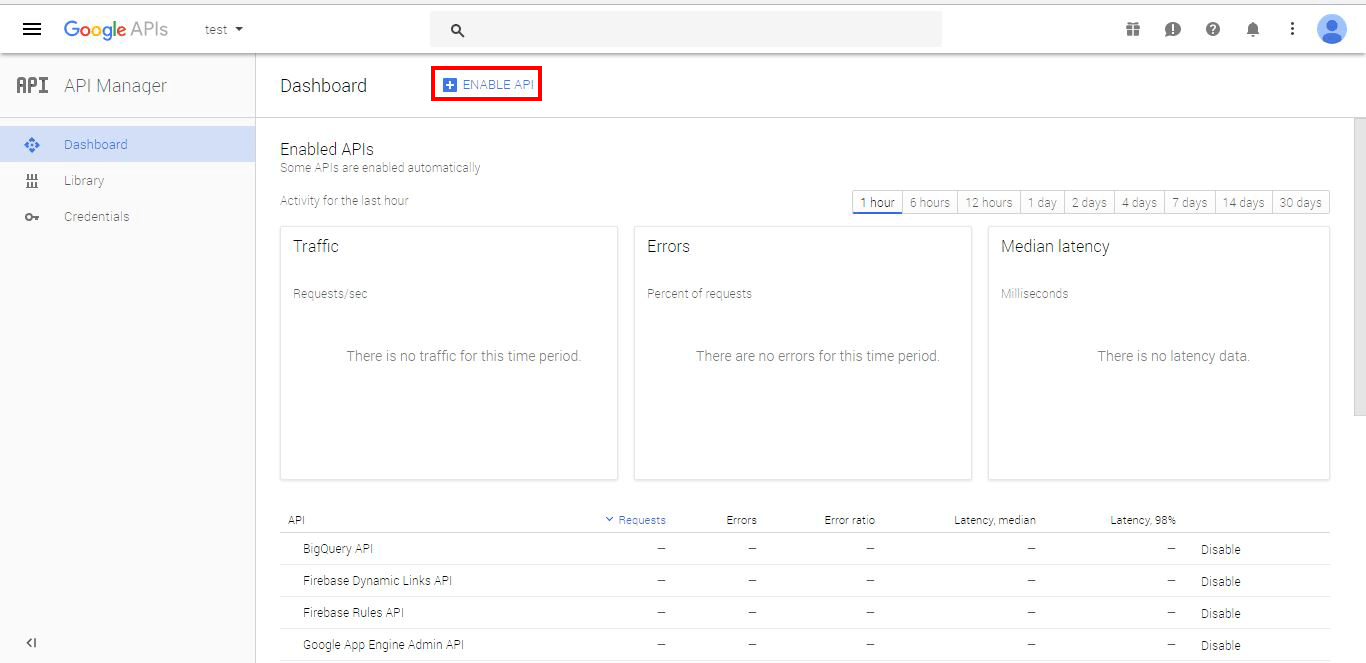
Task: Click the Latency, median column header
Action: [995, 520]
